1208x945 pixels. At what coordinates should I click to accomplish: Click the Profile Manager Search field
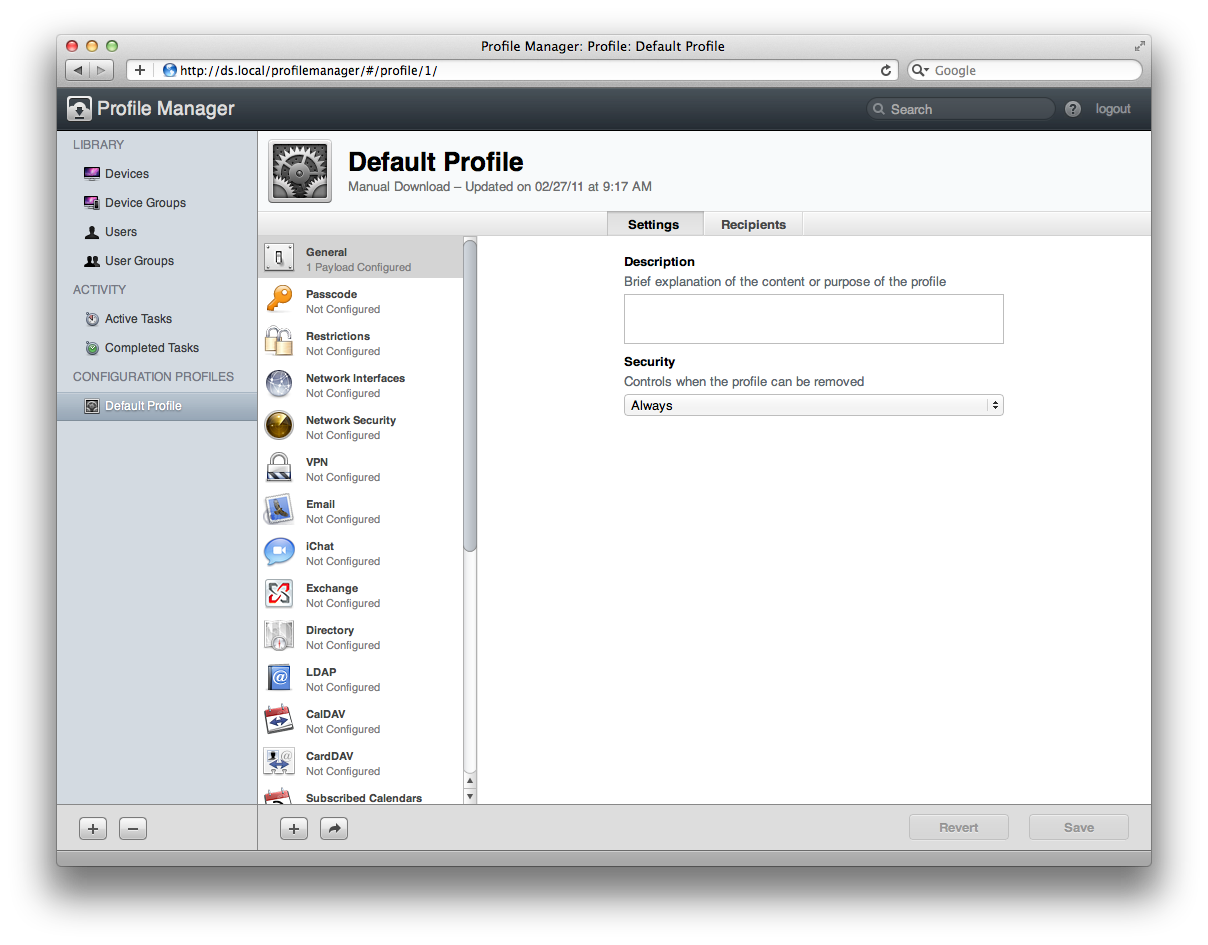click(x=961, y=109)
